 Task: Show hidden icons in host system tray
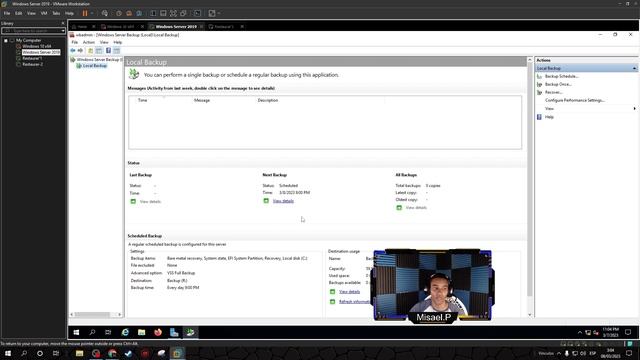[x=559, y=353]
